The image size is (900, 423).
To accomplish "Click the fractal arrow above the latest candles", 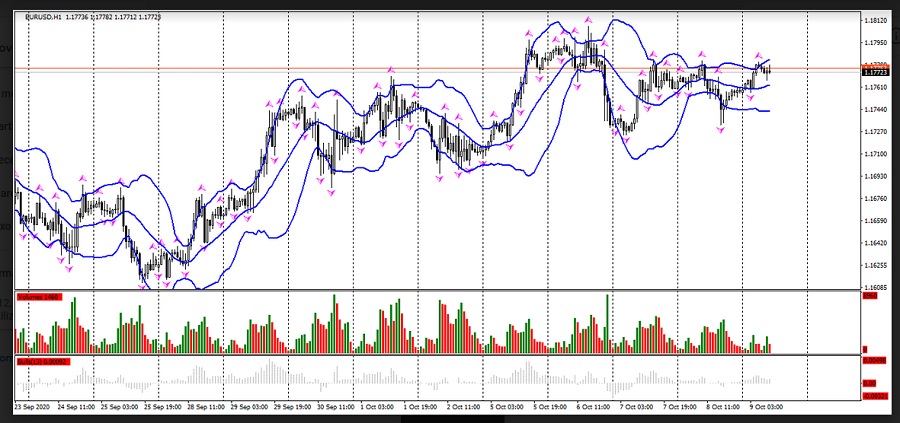I will point(759,55).
